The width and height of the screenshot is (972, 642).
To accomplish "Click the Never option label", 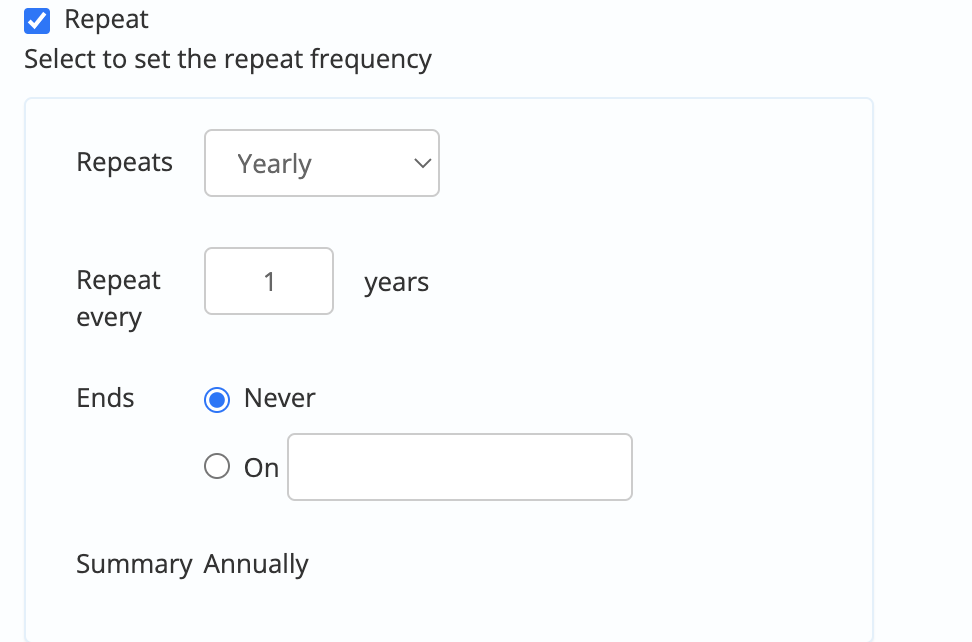I will coord(280,398).
